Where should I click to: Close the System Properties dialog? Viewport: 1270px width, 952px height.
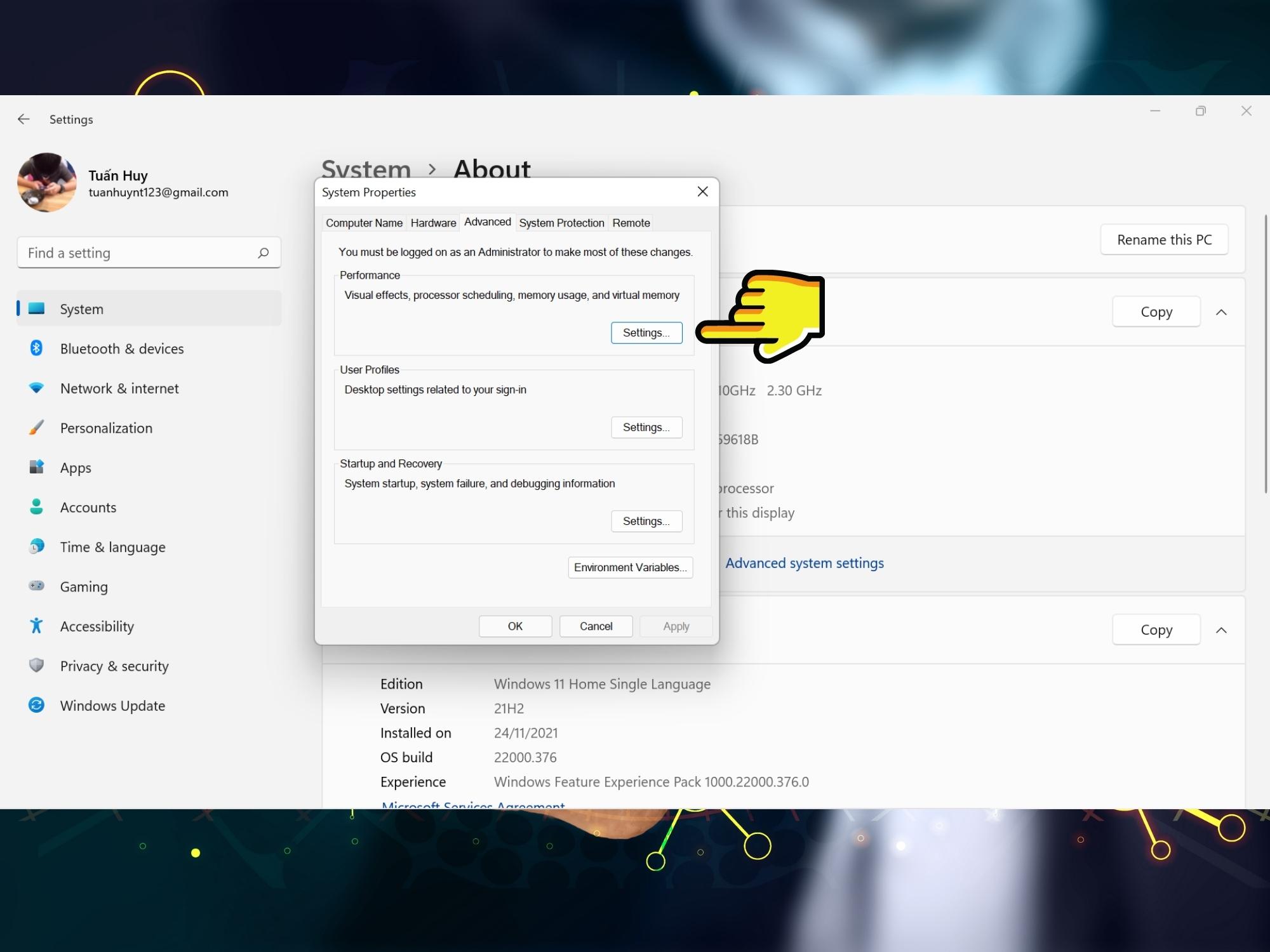[702, 192]
